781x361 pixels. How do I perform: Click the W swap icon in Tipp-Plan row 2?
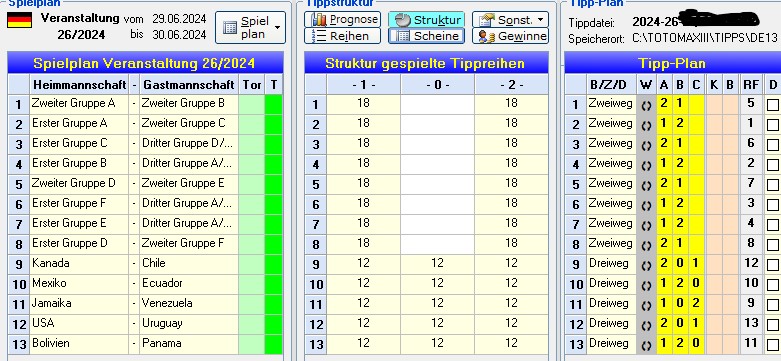[647, 125]
